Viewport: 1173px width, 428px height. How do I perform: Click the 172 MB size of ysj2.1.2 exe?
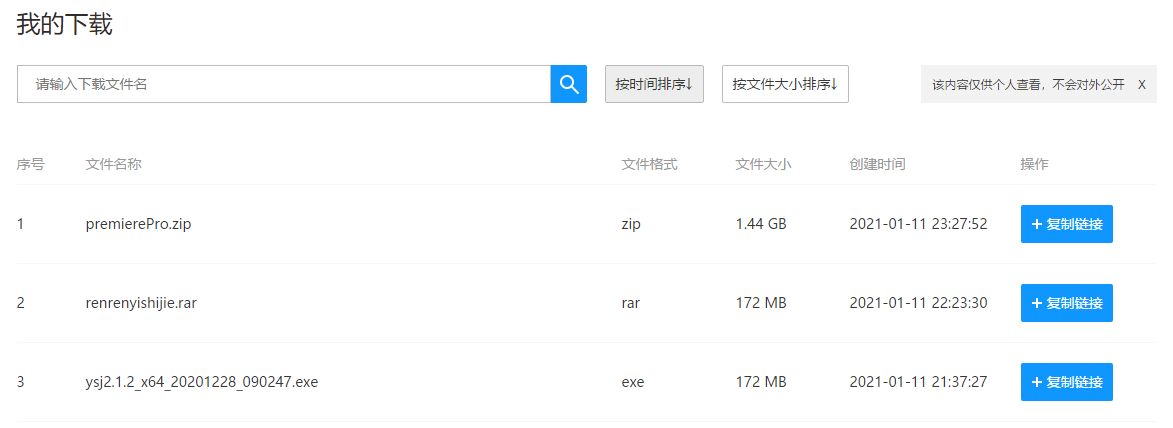761,382
